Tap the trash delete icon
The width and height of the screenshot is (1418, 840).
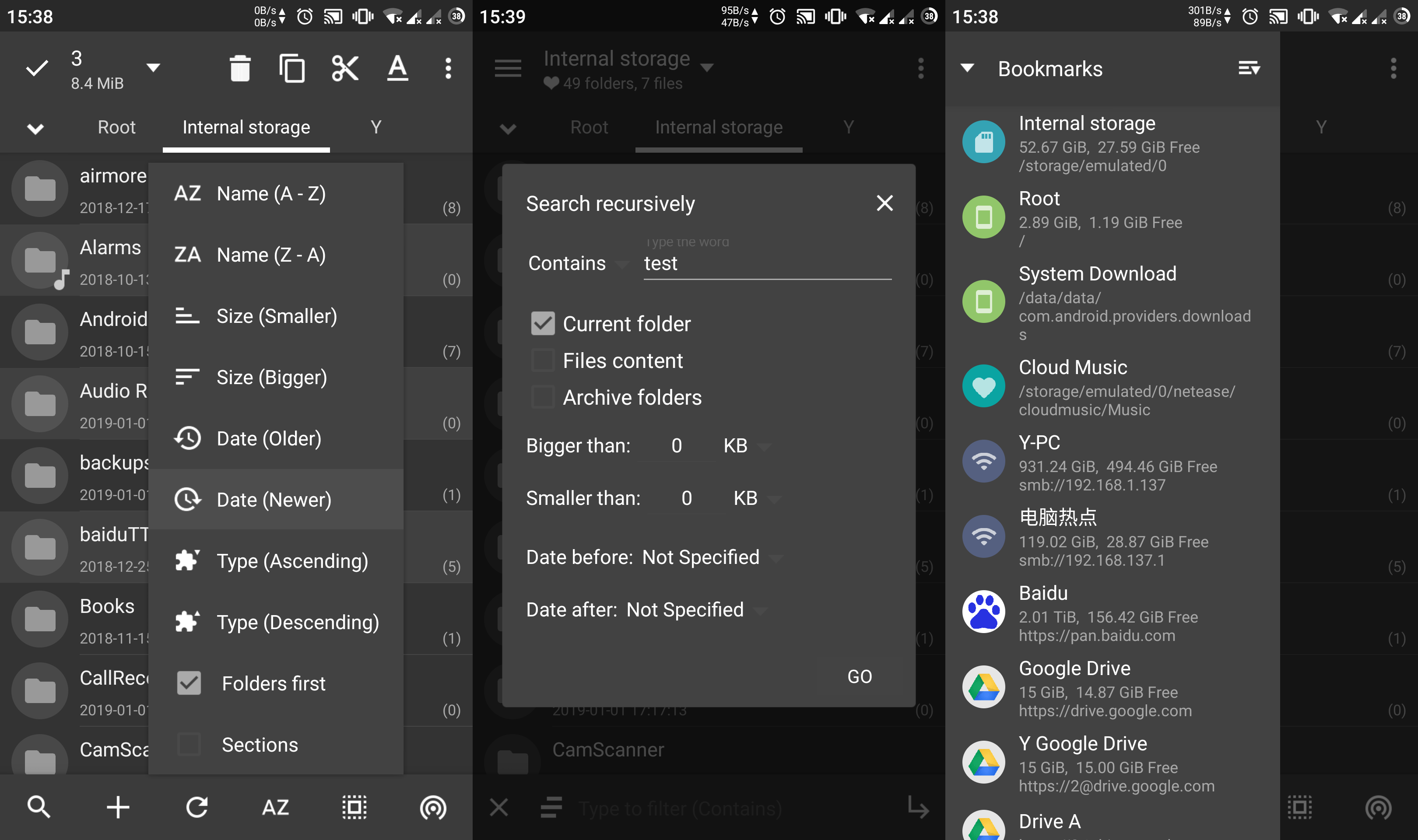pos(240,69)
